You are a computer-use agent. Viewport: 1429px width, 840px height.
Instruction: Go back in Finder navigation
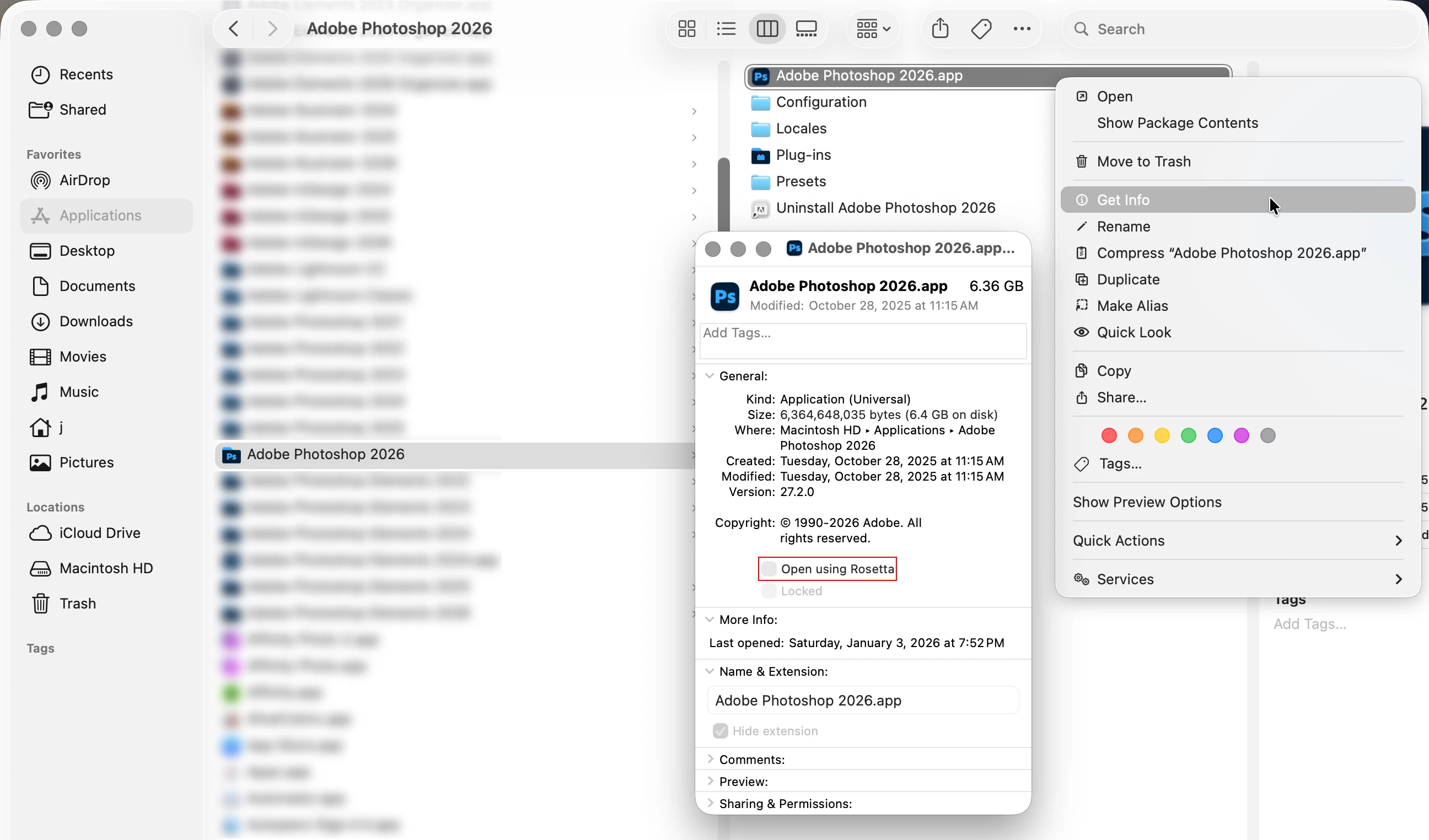234,29
